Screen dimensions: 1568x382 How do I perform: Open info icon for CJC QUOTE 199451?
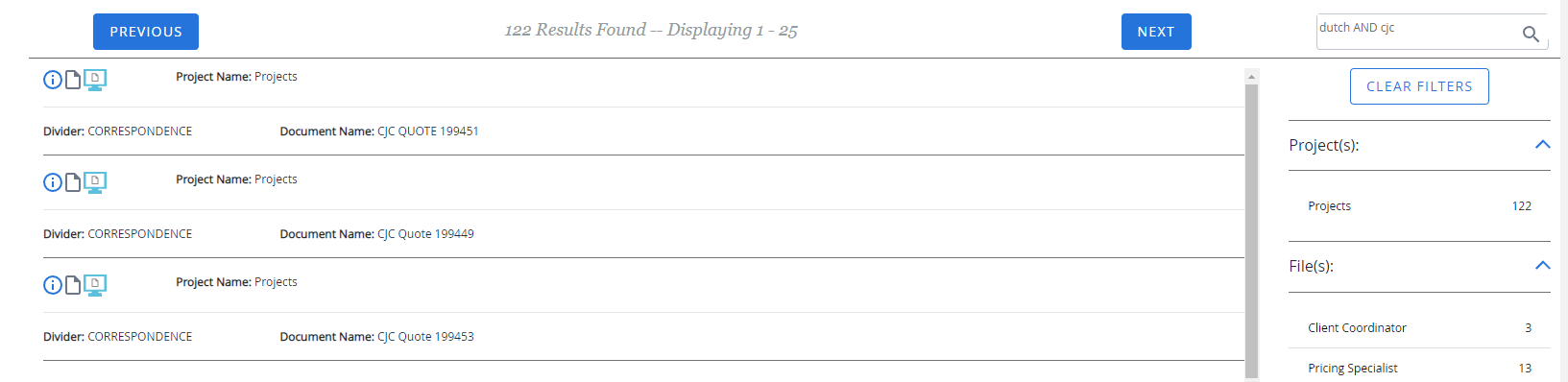[53, 80]
